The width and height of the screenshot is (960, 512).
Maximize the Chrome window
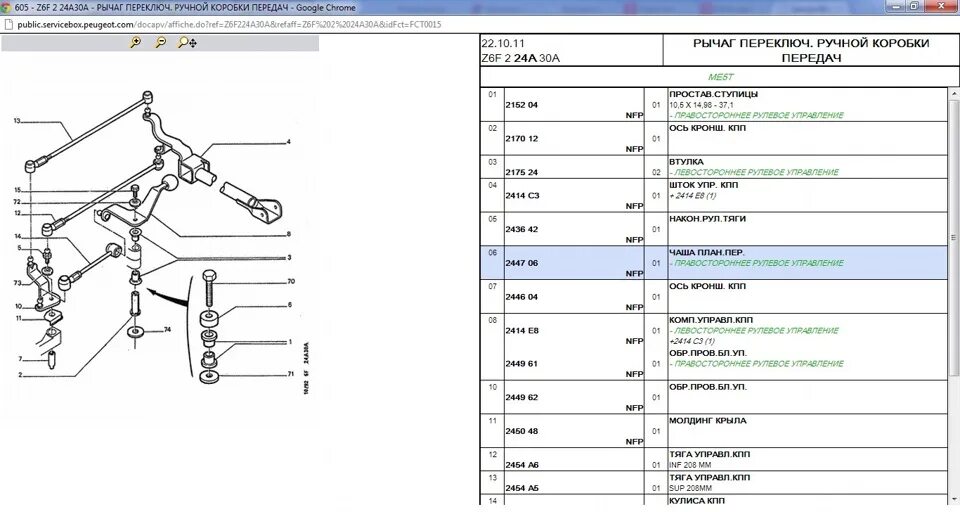[x=914, y=6]
